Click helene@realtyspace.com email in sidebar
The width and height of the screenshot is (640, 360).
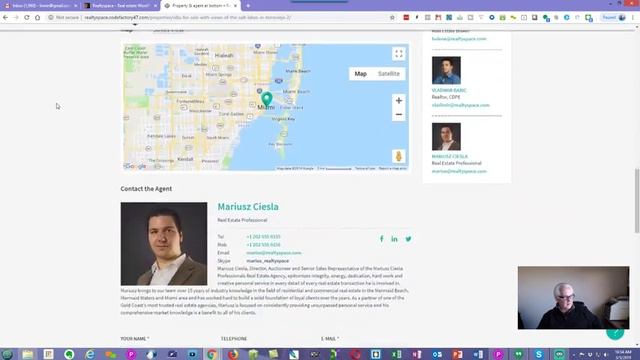point(459,39)
